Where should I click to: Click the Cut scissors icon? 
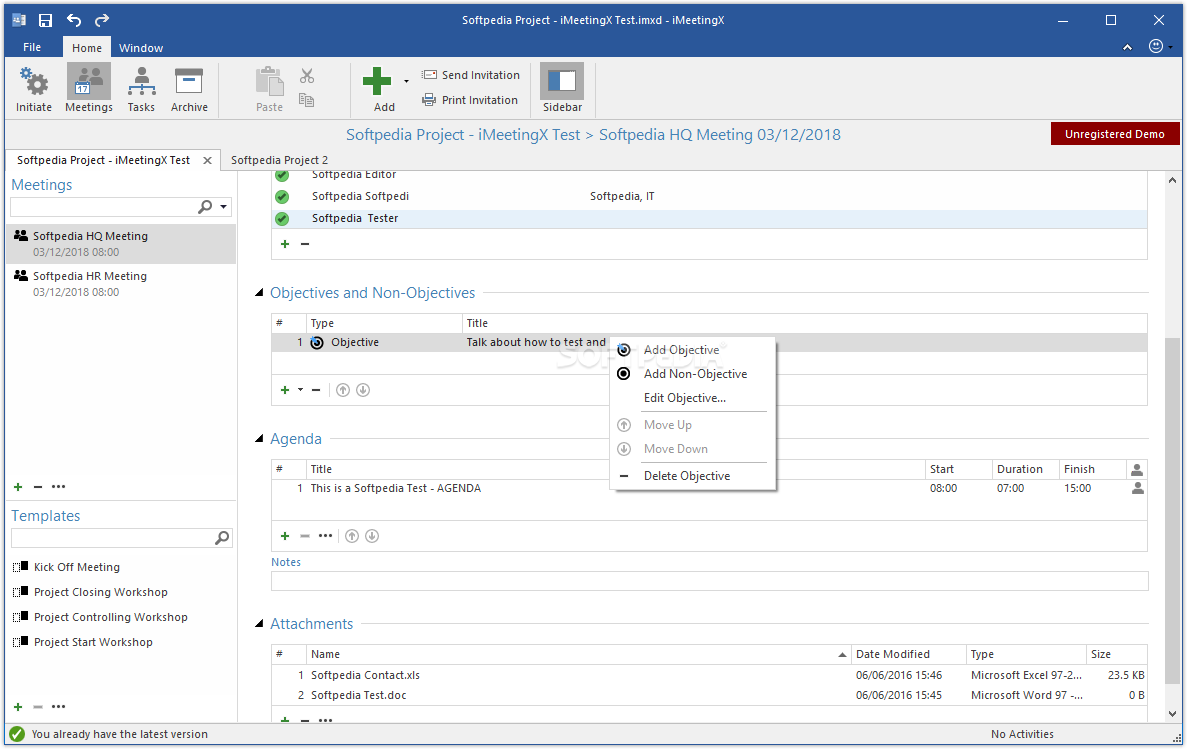(x=307, y=76)
